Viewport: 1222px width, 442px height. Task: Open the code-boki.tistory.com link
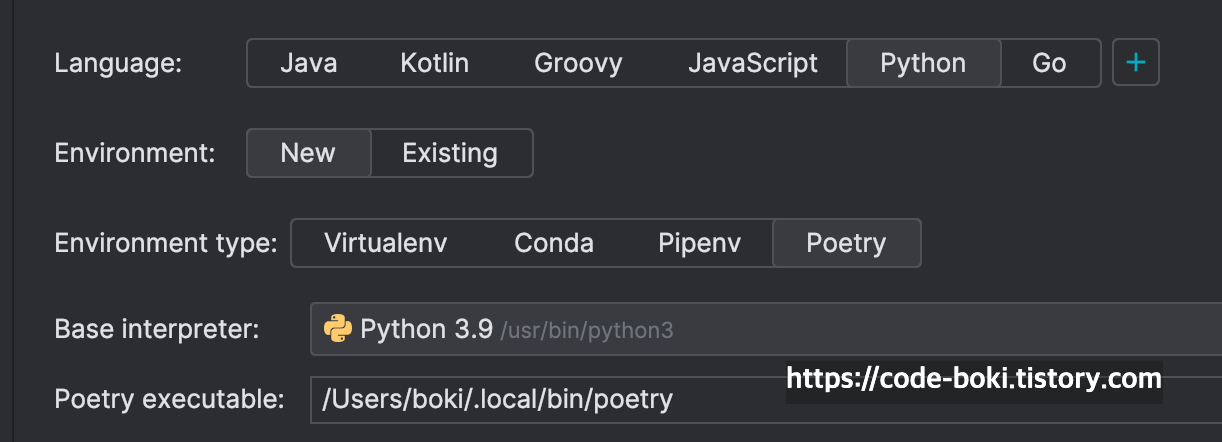(x=974, y=379)
